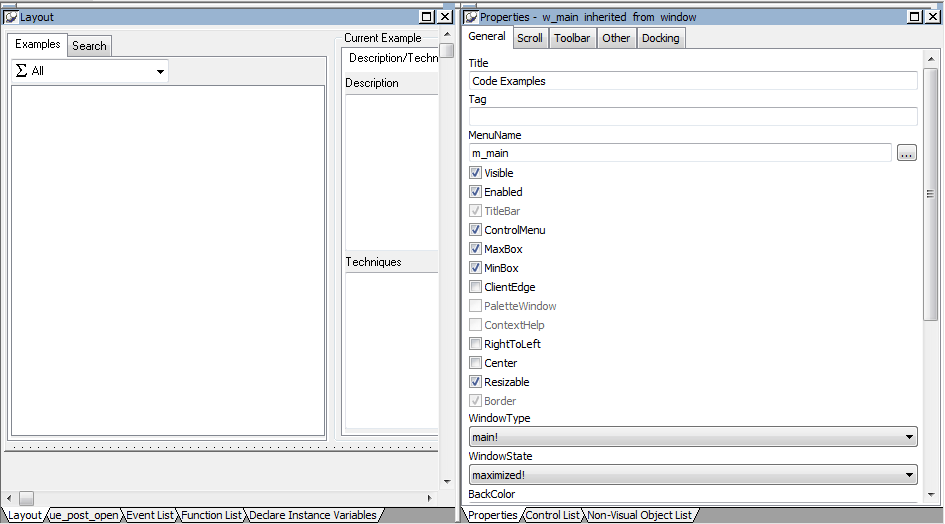945x524 pixels.
Task: Open the All examples filter dropdown
Action: (x=90, y=71)
